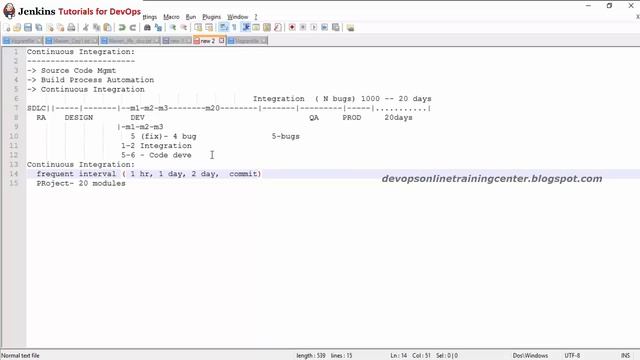
Task: Click the last icon on the toolbar
Action: (350, 28)
